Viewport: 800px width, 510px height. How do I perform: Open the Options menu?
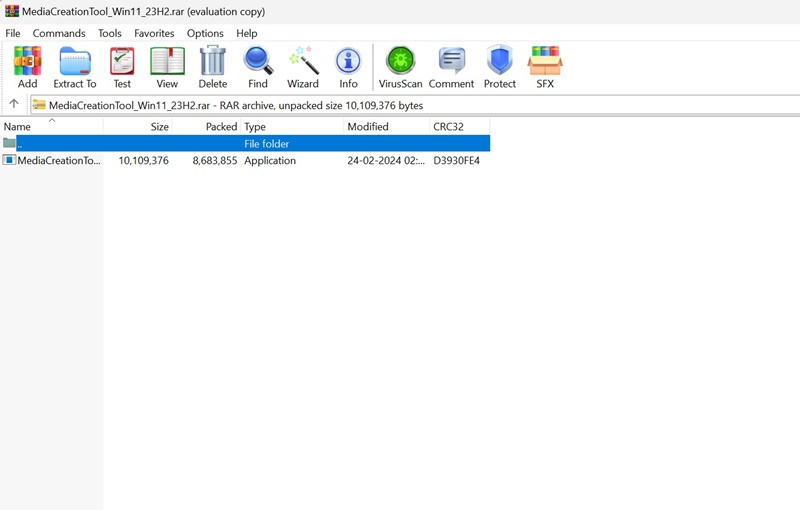[205, 33]
